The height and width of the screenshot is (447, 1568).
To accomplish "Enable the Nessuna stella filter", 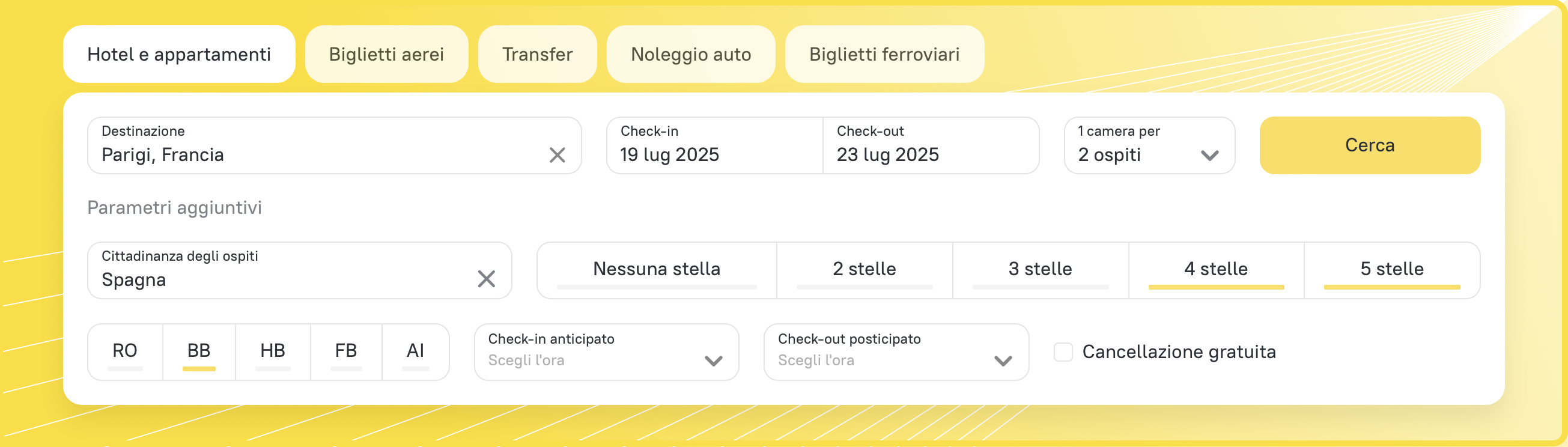I will pyautogui.click(x=656, y=269).
